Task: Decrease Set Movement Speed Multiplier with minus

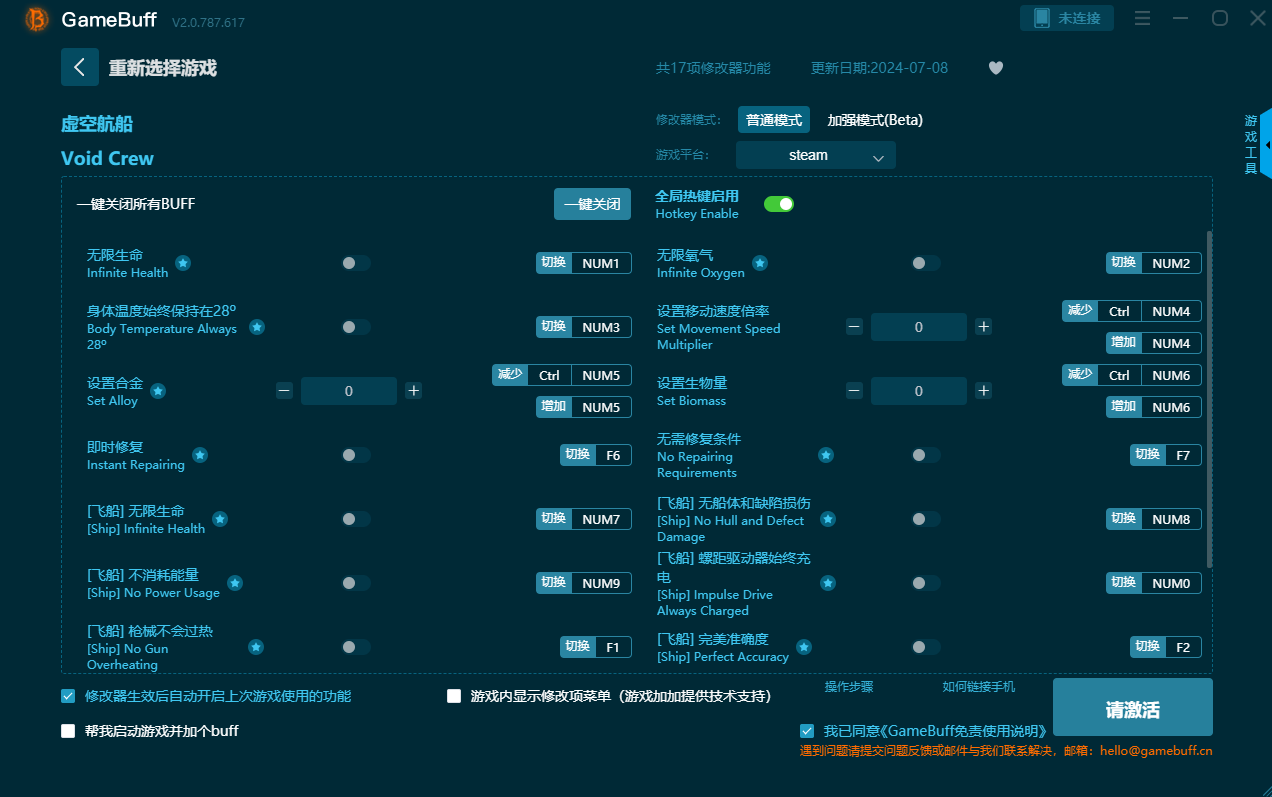Action: click(854, 327)
